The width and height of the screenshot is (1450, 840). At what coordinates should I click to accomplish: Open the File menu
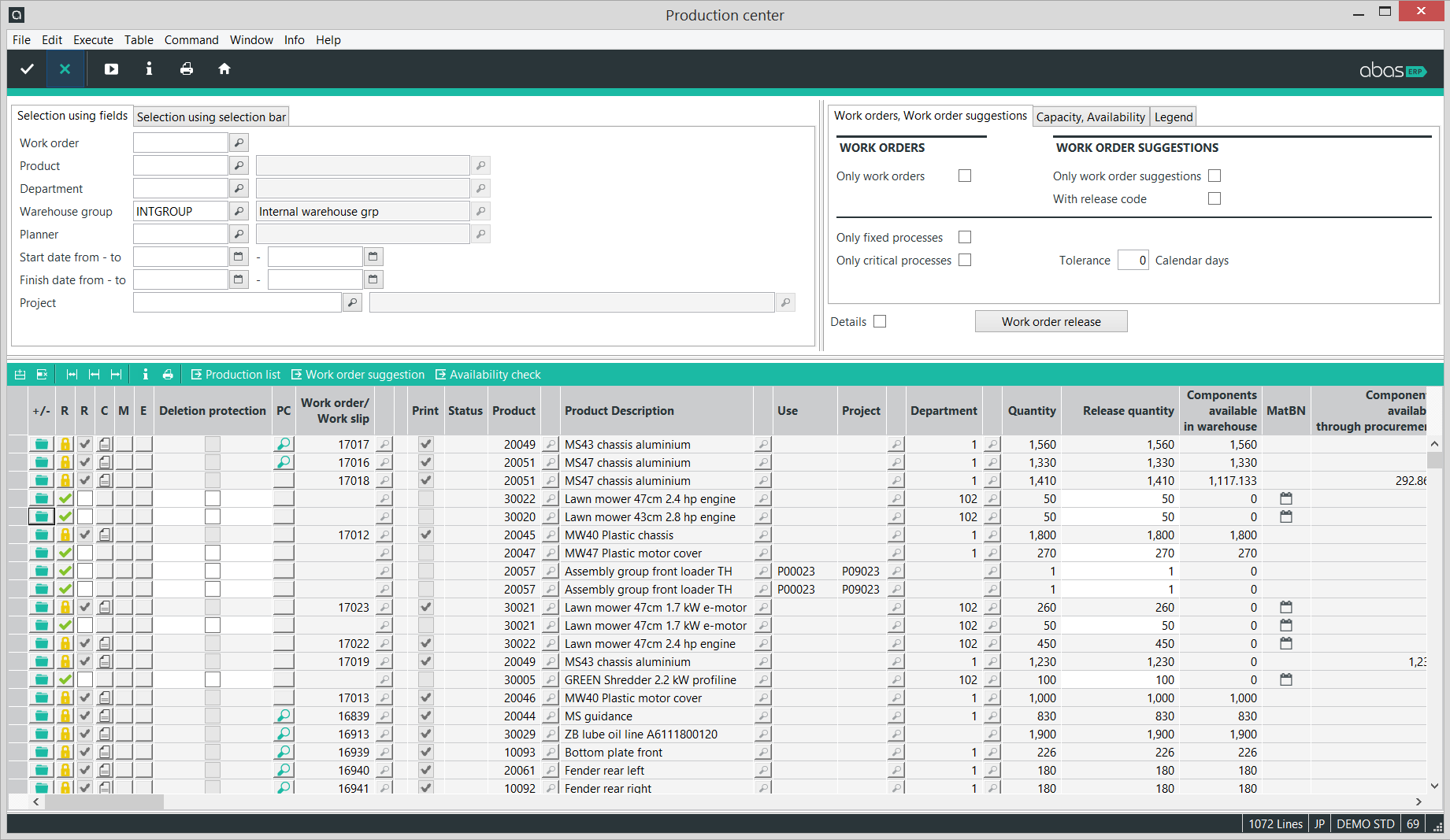21,40
